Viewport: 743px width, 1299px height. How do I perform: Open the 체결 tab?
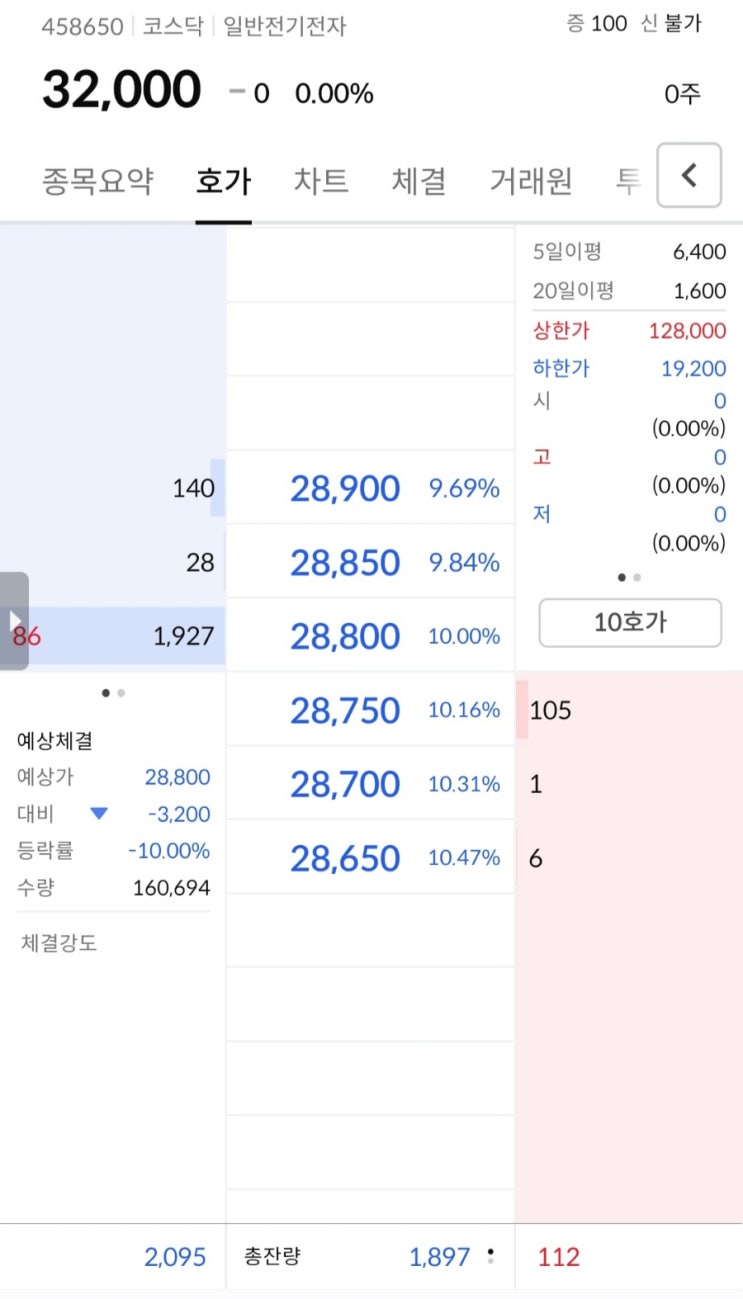coord(418,181)
